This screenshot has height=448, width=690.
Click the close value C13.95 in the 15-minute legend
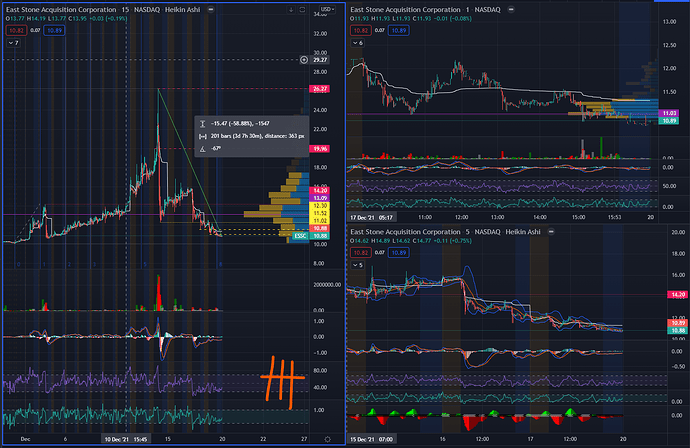(x=77, y=18)
